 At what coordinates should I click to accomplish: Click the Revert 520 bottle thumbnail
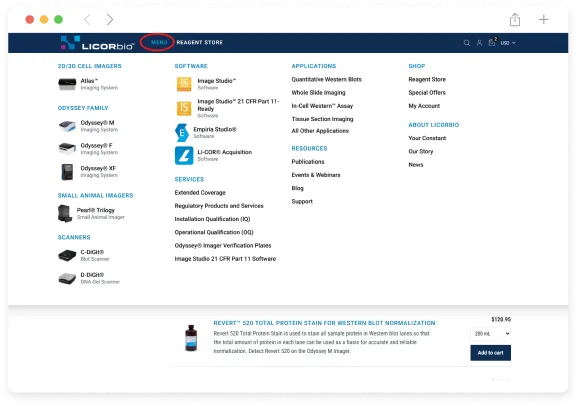pyautogui.click(x=191, y=338)
